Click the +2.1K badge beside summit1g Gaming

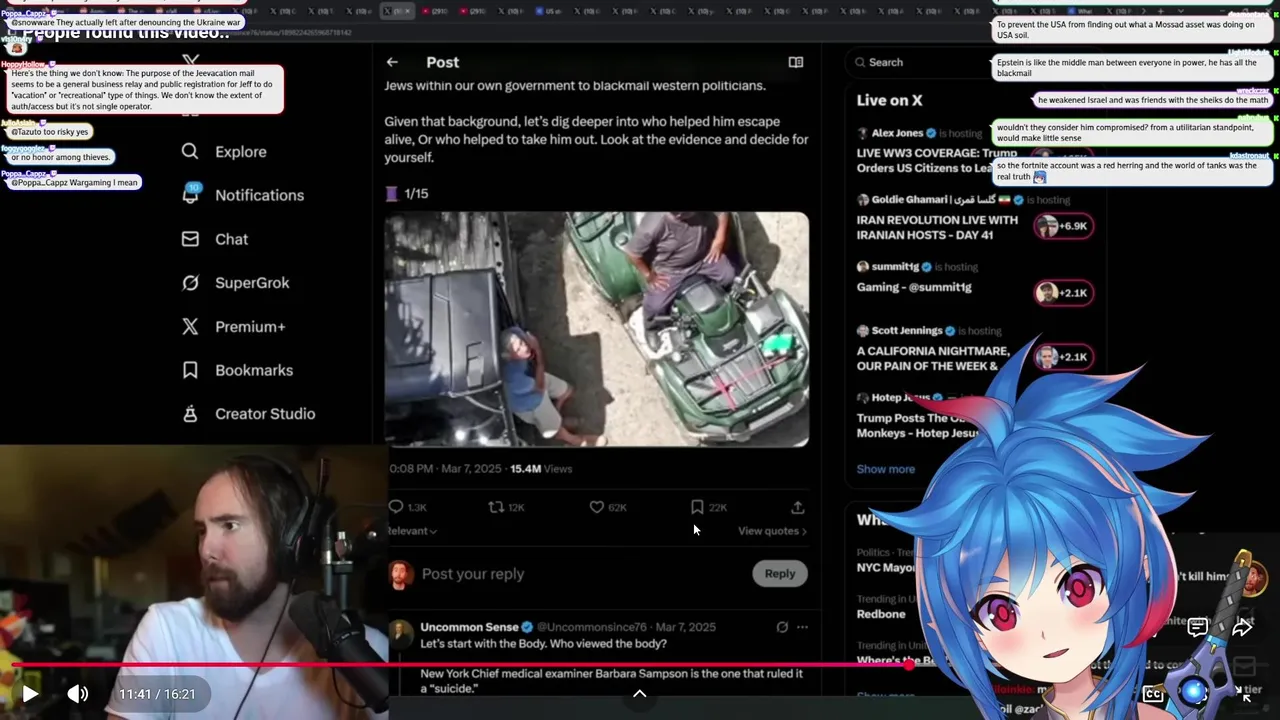tap(1064, 293)
